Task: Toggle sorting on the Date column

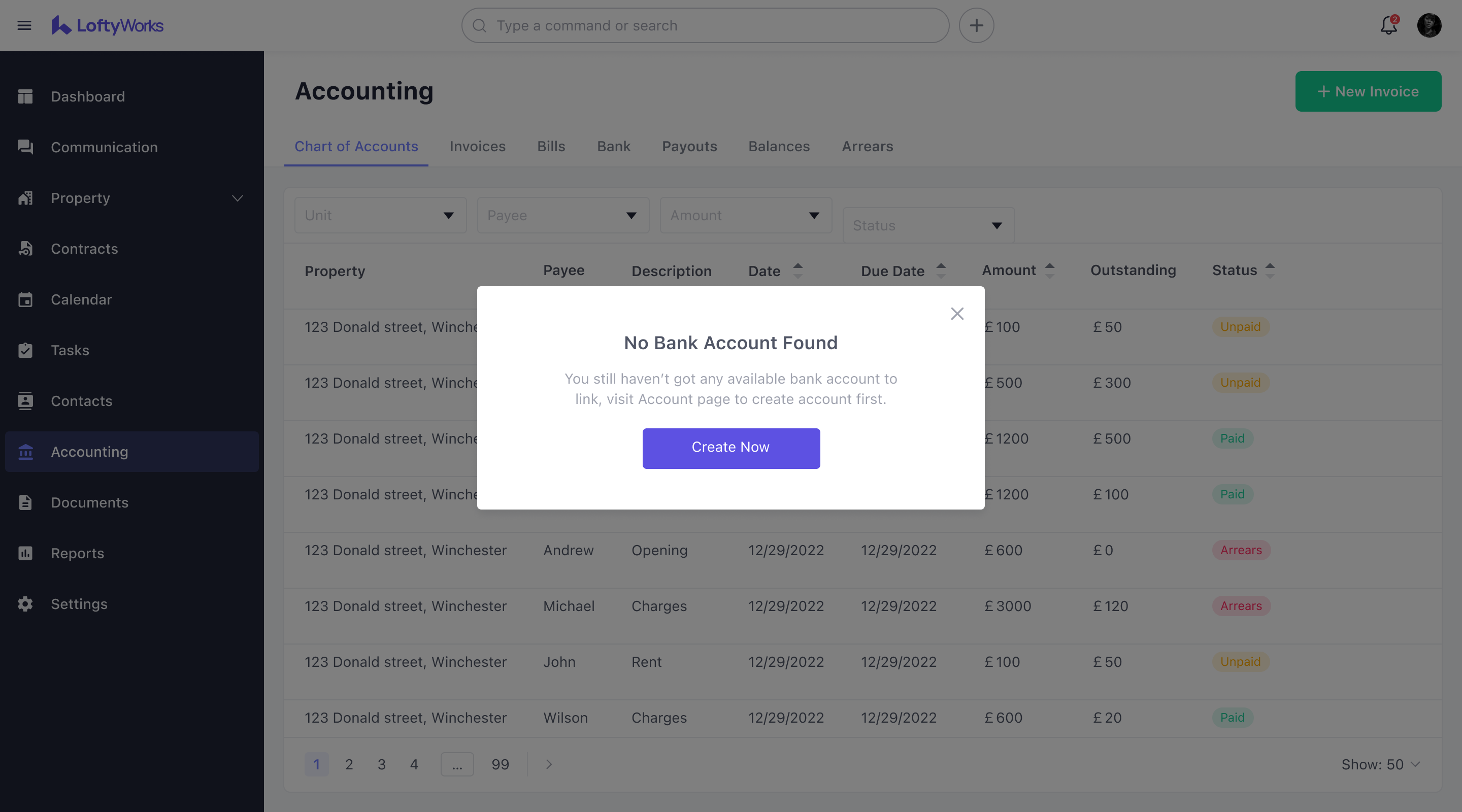Action: pos(798,270)
